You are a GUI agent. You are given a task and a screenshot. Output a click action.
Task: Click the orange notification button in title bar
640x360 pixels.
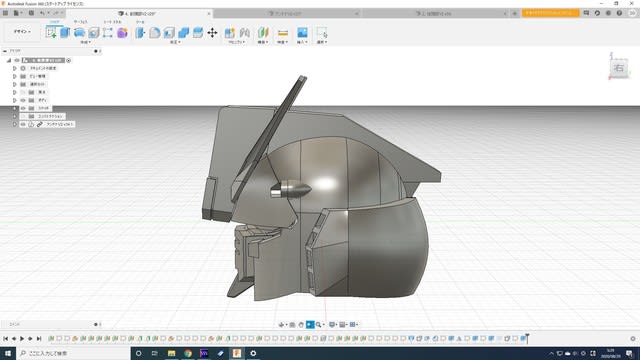550,13
